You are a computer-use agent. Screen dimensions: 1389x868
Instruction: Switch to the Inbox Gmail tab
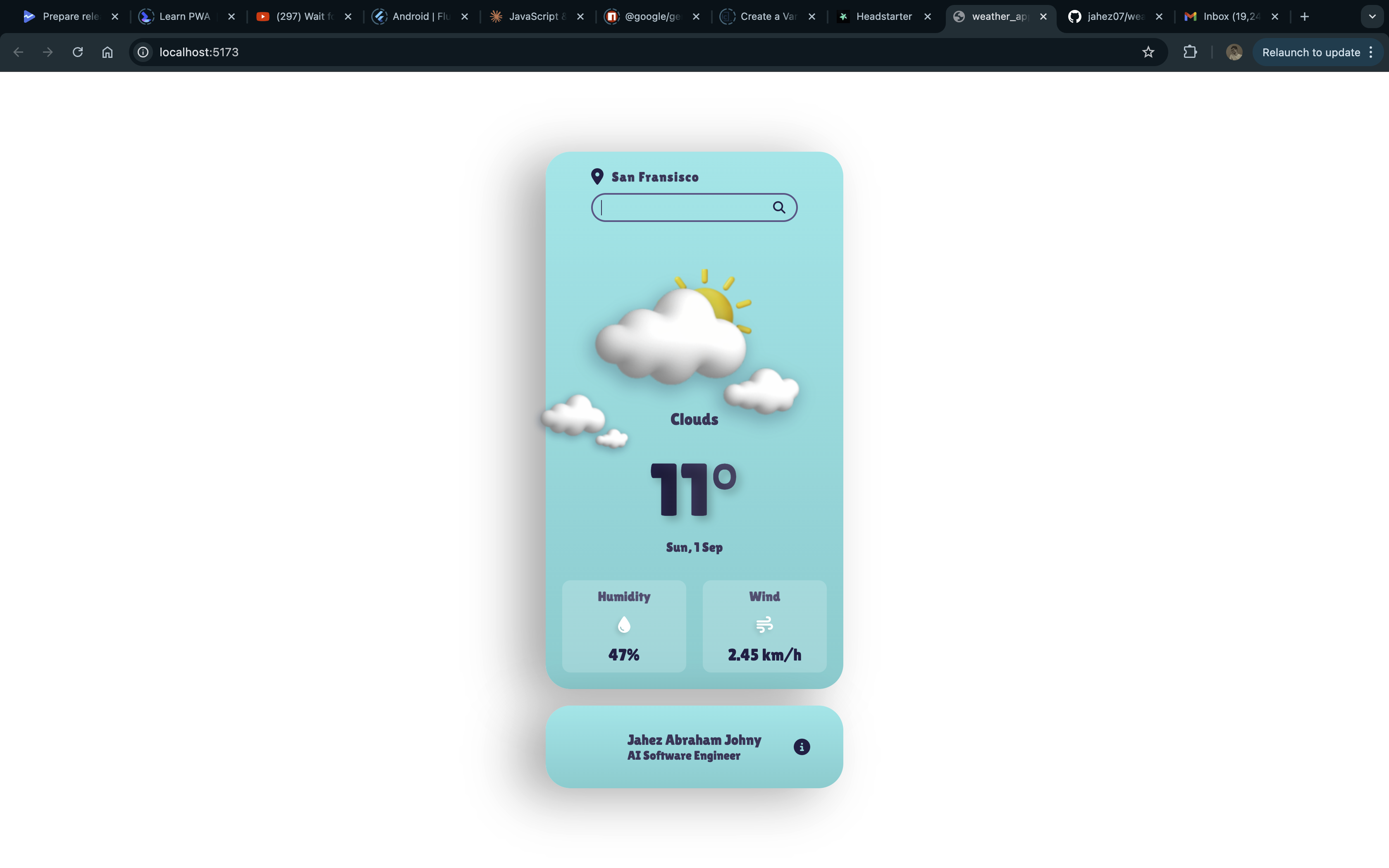point(1231,17)
